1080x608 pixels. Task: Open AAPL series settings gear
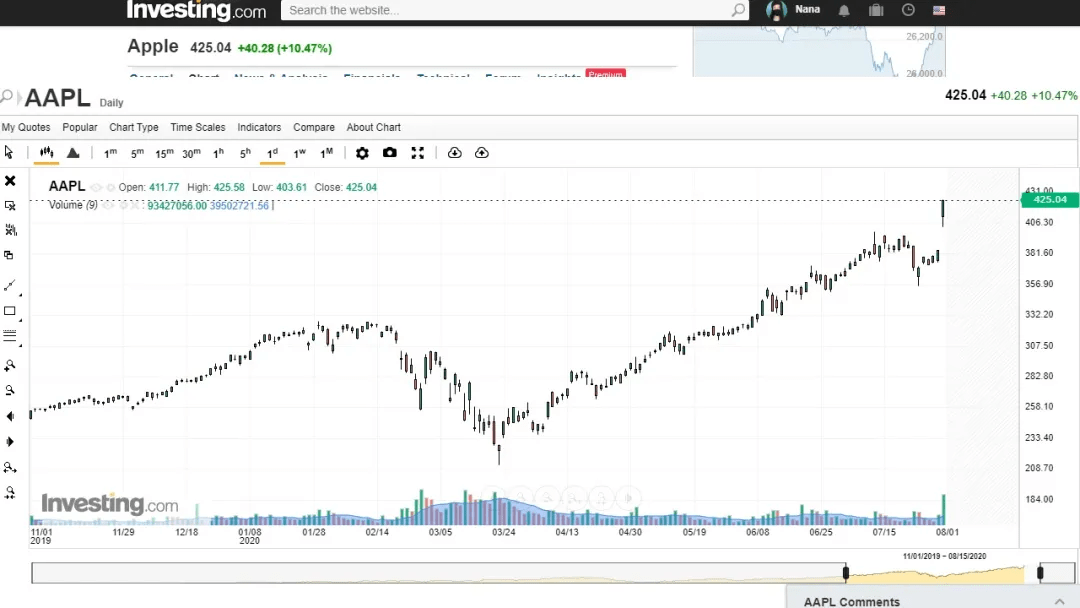(x=111, y=187)
